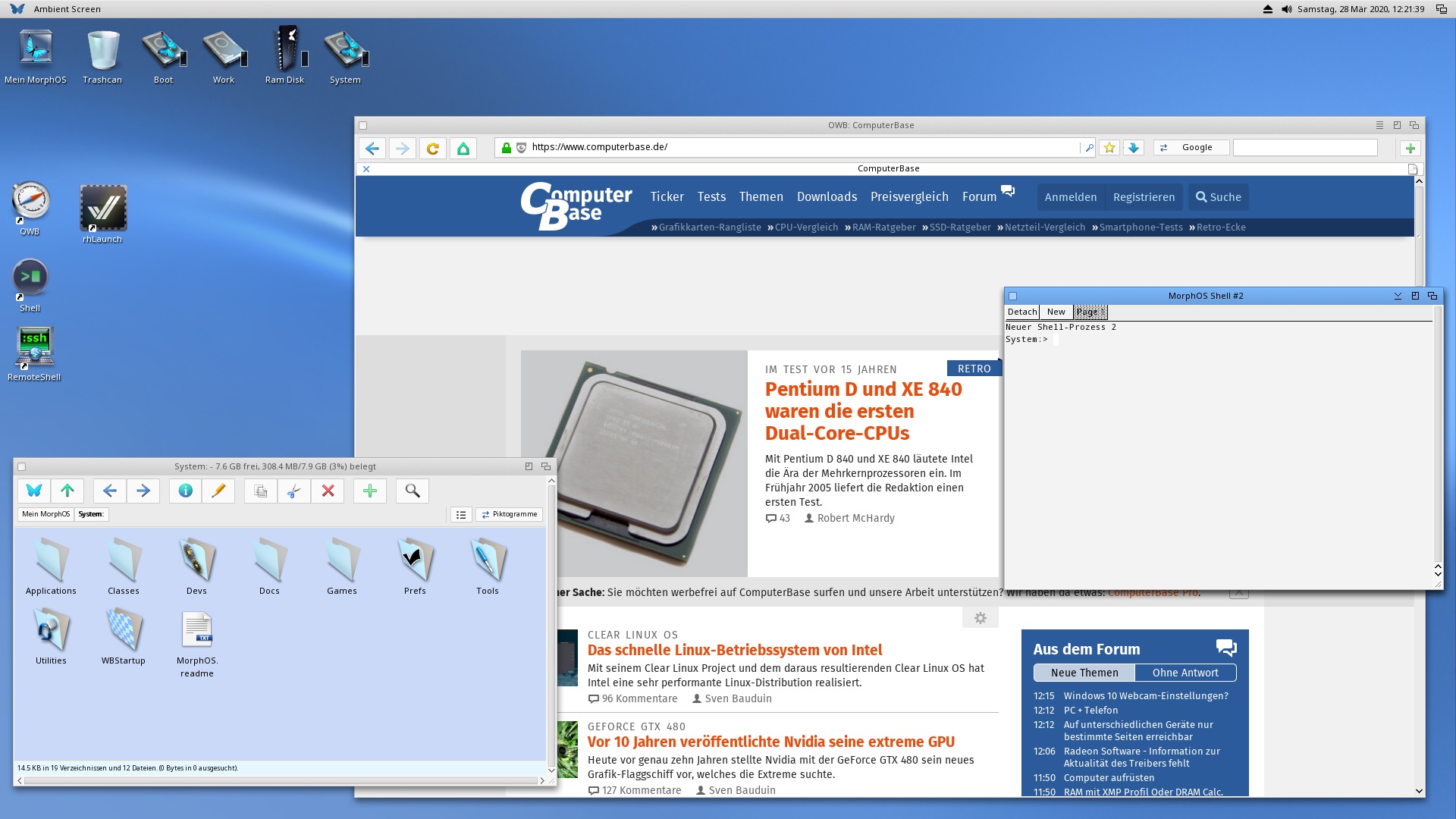The image size is (1456, 819).
Task: Switch file manager to list view
Action: 460,514
